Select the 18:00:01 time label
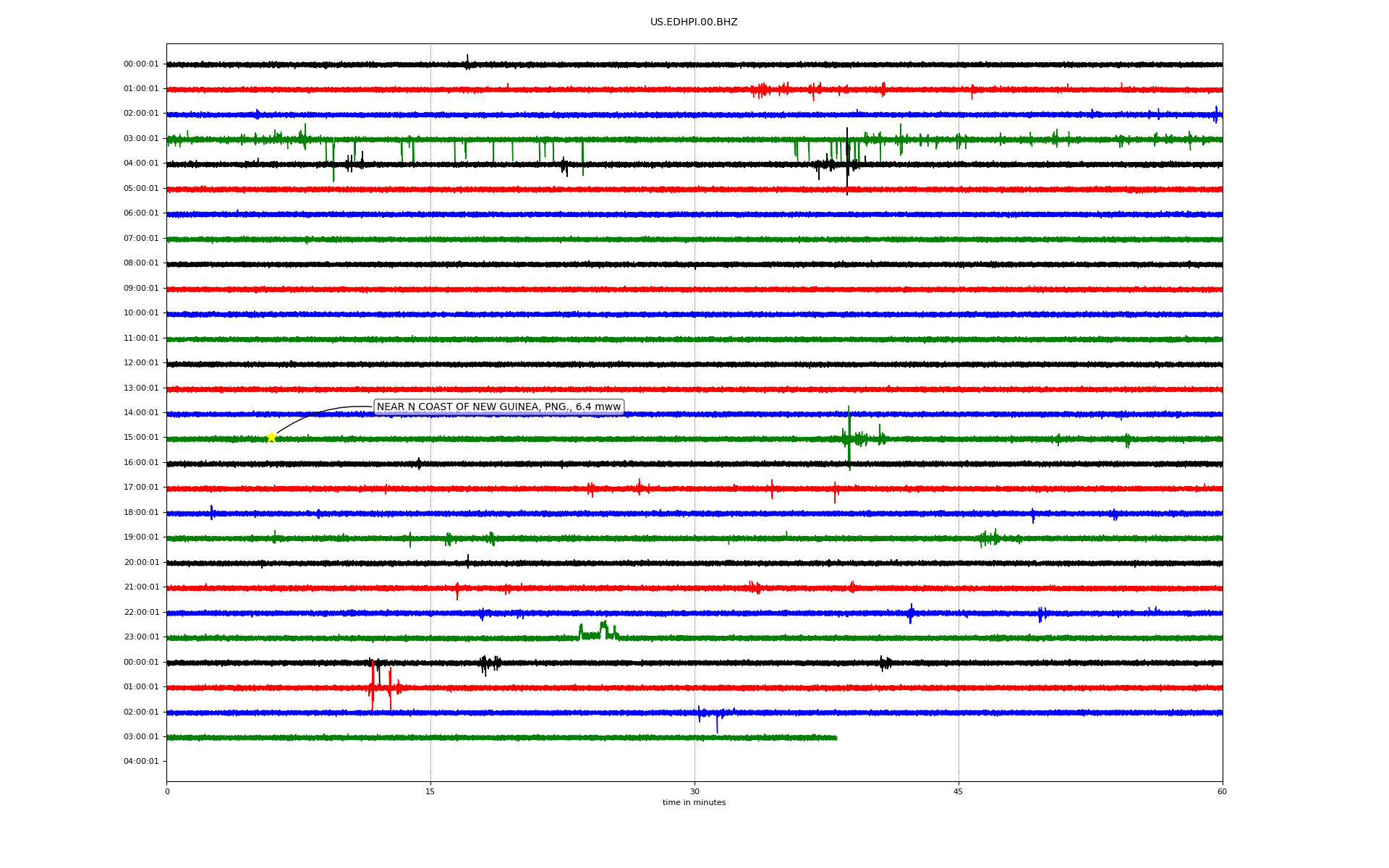 pos(141,513)
